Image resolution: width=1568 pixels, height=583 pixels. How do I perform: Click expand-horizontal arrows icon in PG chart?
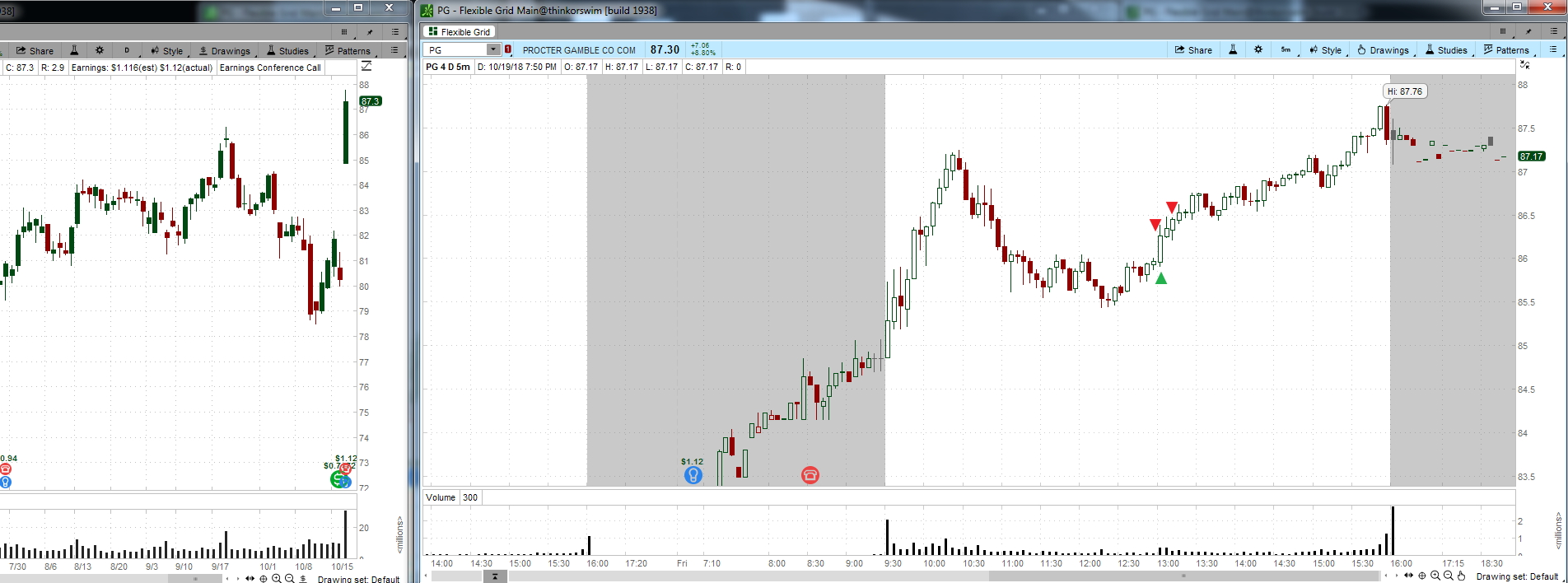coord(1409,576)
